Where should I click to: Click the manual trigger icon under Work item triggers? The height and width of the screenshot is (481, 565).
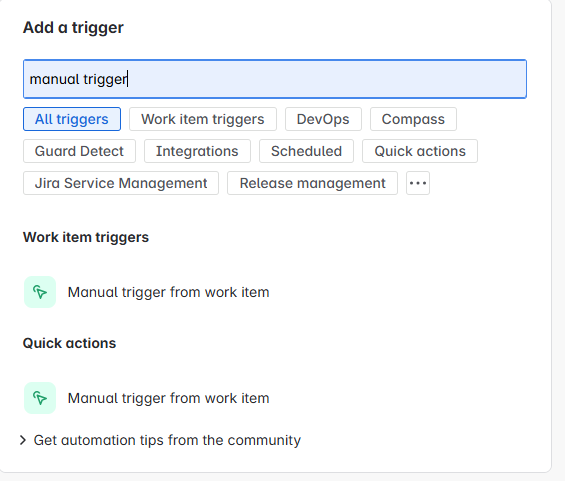coord(40,292)
